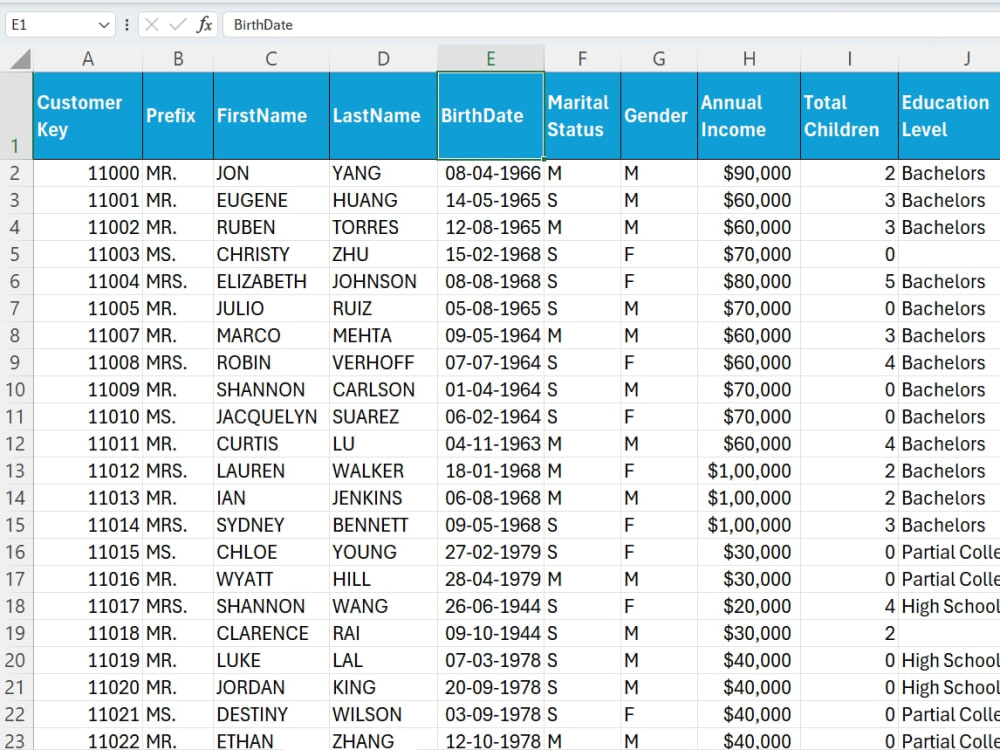Screen dimensions: 1000x750
Task: Click the formula bar showing BirthDate
Action: tap(611, 25)
